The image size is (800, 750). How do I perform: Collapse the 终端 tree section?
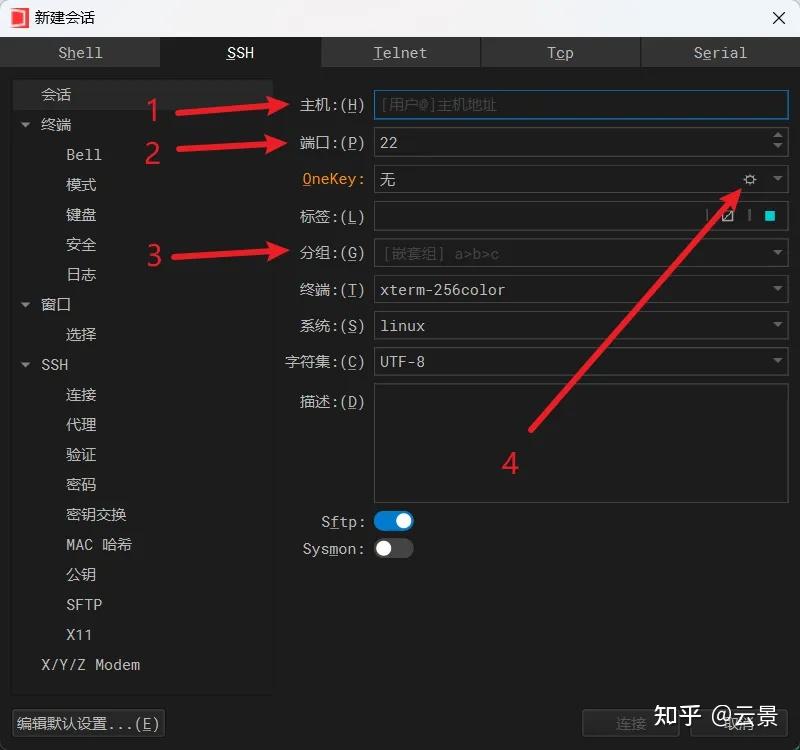coord(24,124)
